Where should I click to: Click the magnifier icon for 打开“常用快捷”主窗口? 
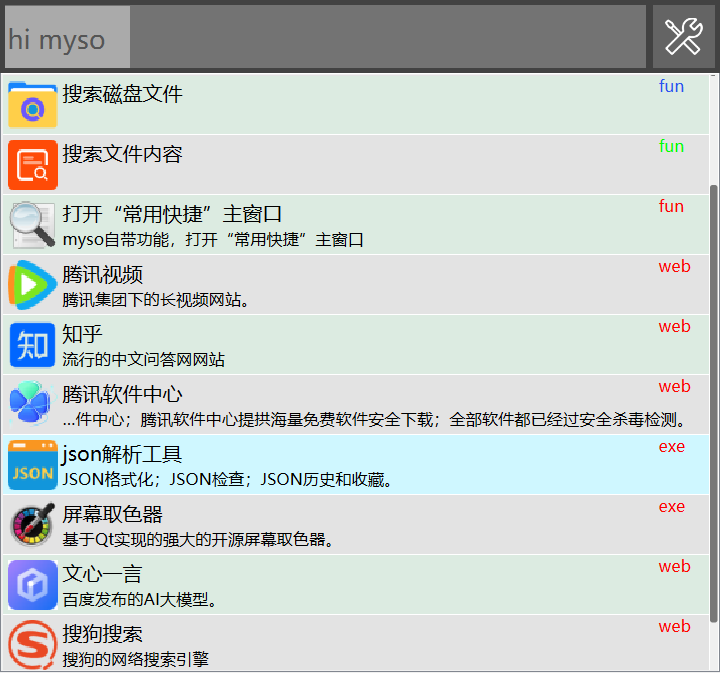[33, 224]
